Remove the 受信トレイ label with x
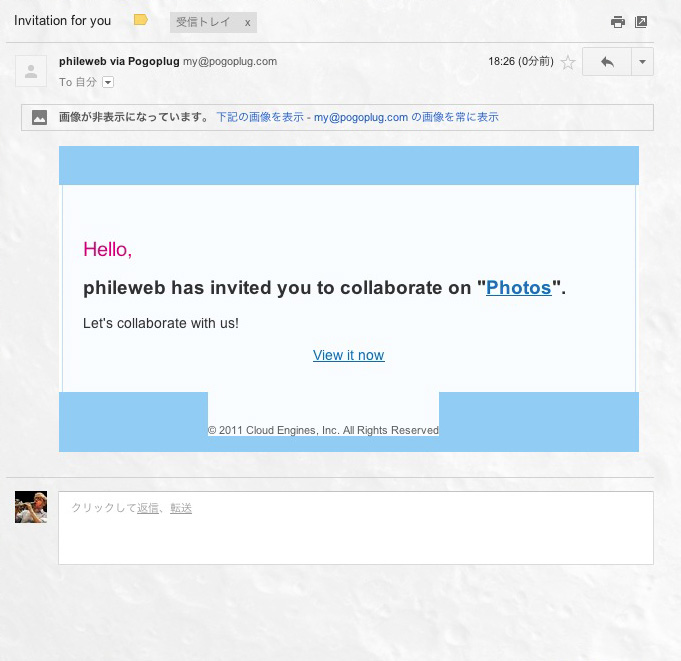 pyautogui.click(x=247, y=23)
